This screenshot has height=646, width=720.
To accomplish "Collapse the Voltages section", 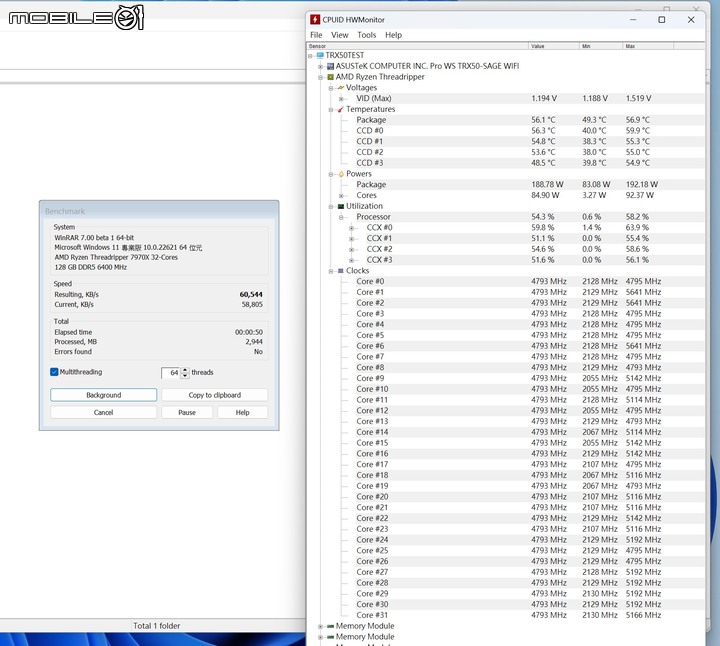I will (x=331, y=88).
